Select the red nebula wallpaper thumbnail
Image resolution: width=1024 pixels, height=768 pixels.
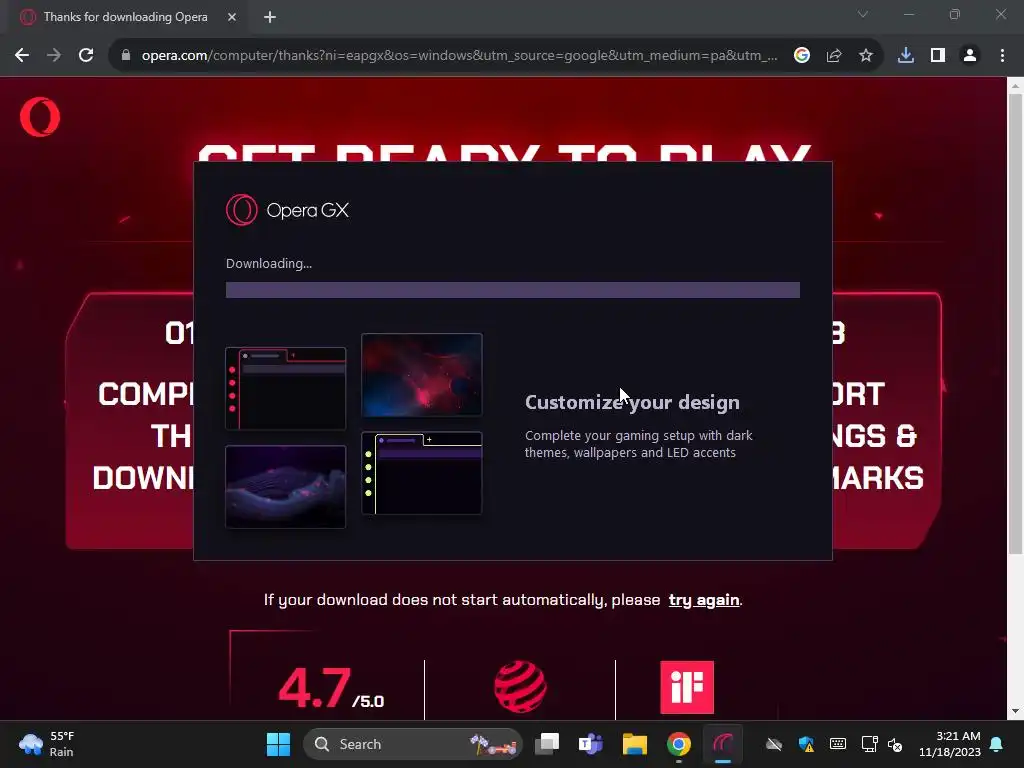pyautogui.click(x=422, y=375)
